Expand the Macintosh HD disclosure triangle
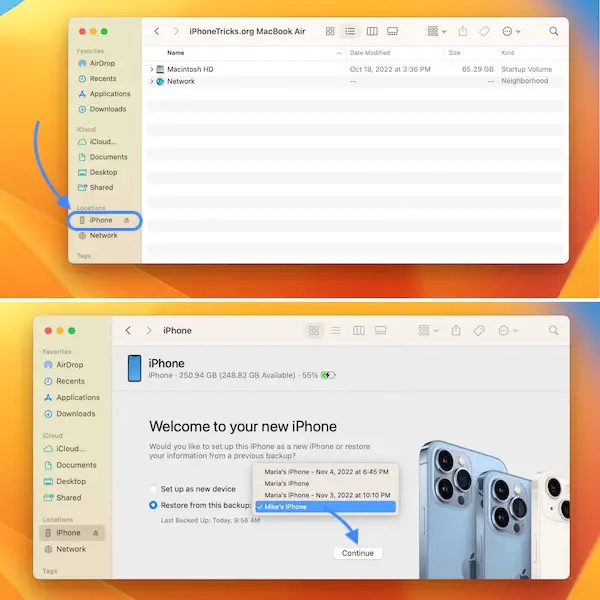600x600 pixels. coord(152,69)
